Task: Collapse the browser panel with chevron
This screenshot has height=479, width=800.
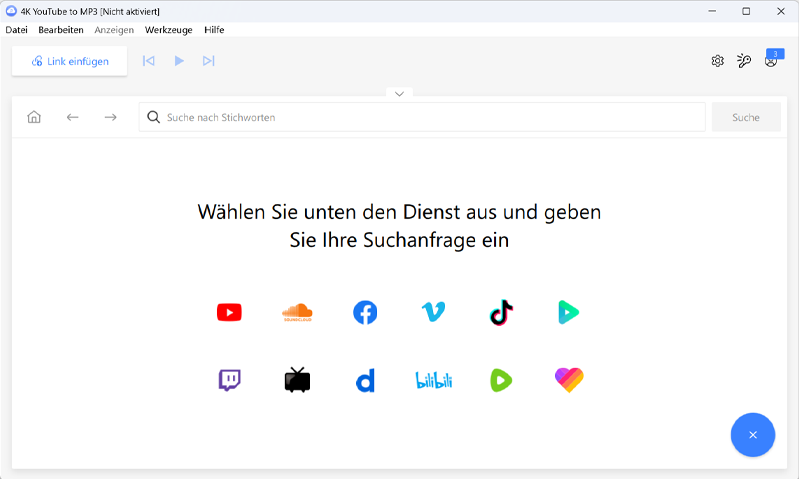Action: coord(399,93)
